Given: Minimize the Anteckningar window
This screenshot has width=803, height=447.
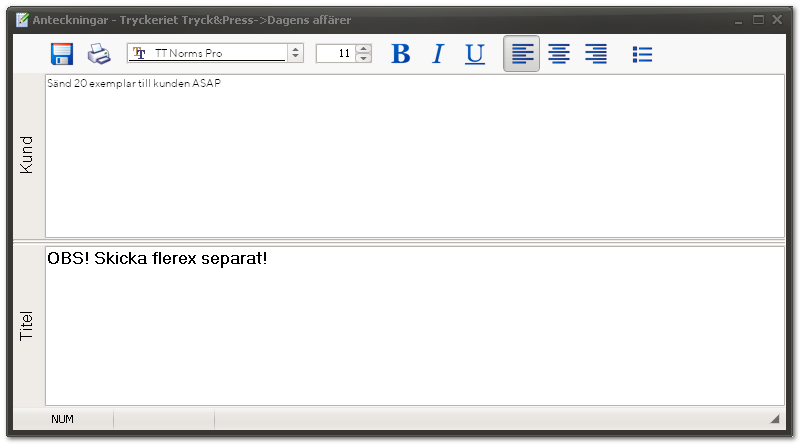Looking at the screenshot, I should click(x=738, y=20).
